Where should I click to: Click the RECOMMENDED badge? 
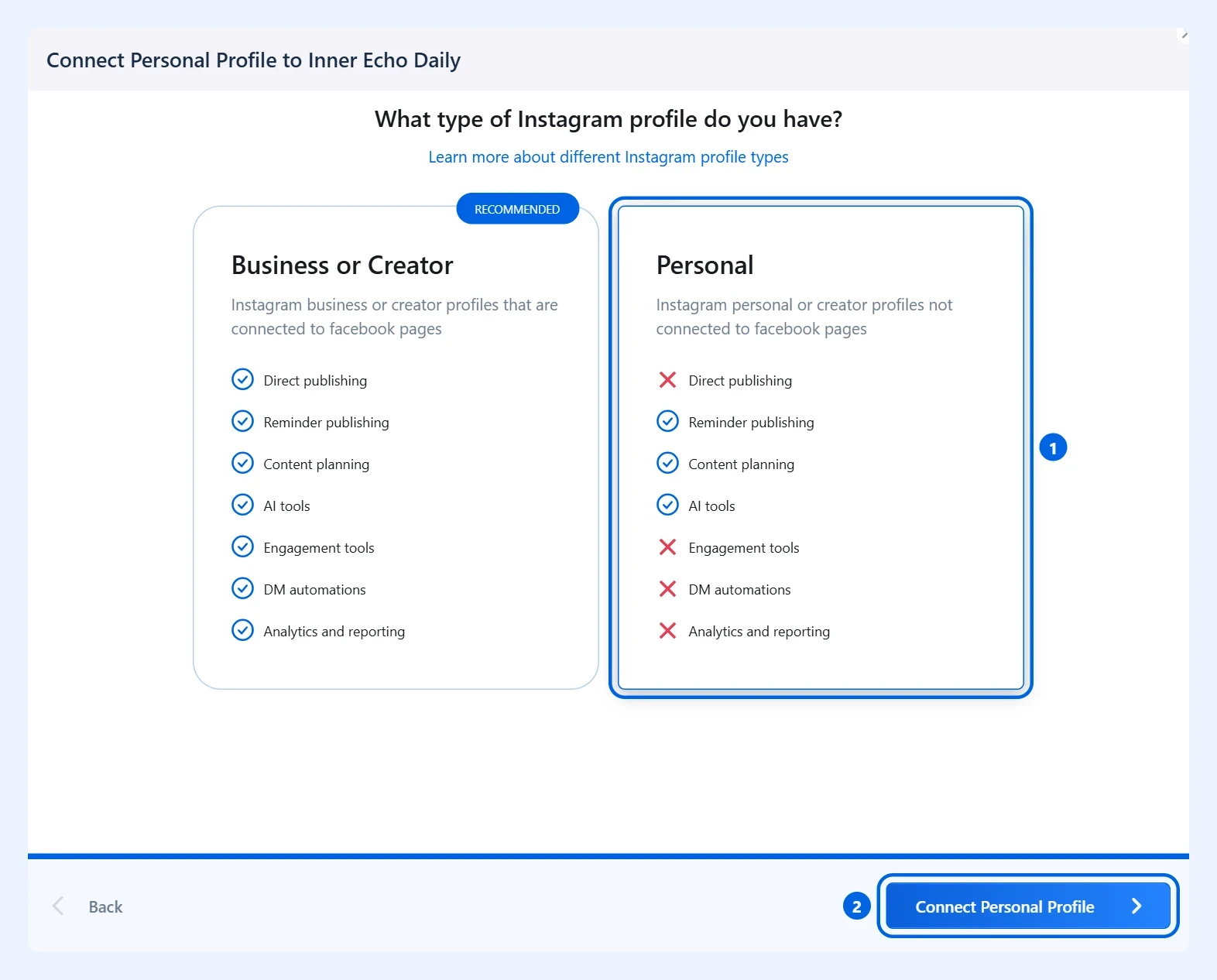[x=517, y=209]
